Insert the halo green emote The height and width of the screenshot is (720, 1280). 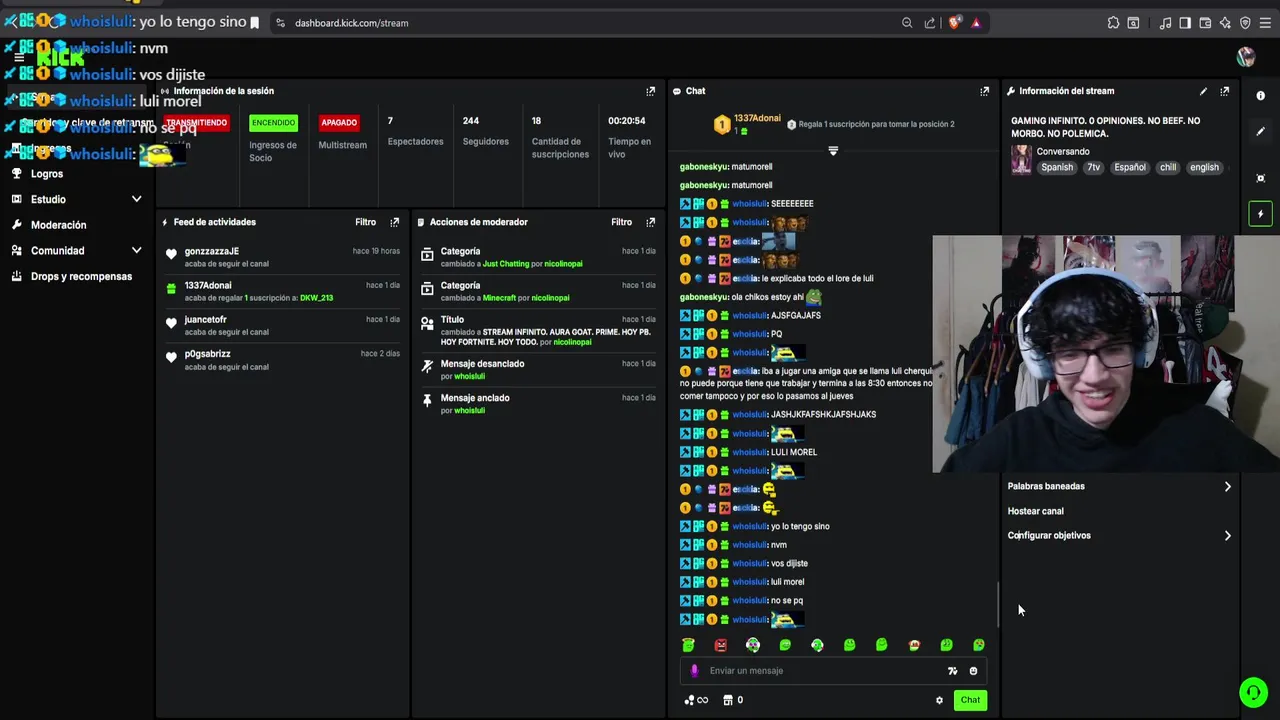click(x=688, y=645)
